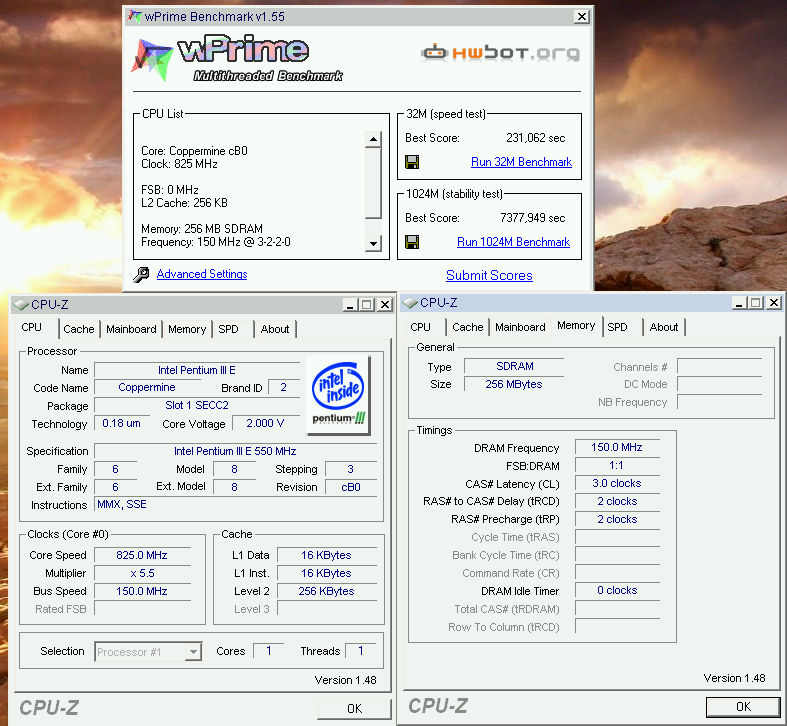
Task: Click the Revision value cB0
Action: (351, 487)
